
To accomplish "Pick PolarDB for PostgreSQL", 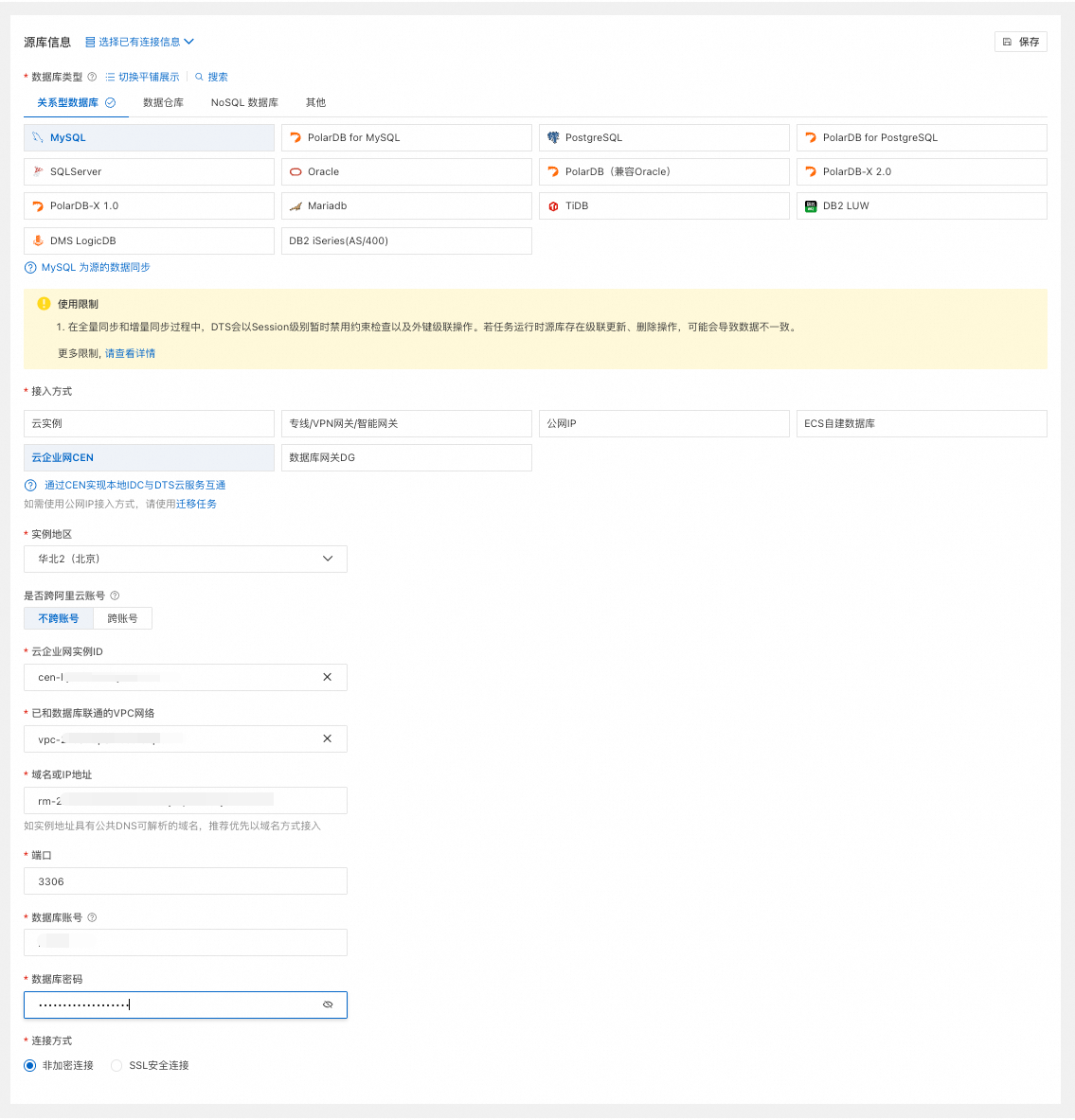I will (x=923, y=138).
